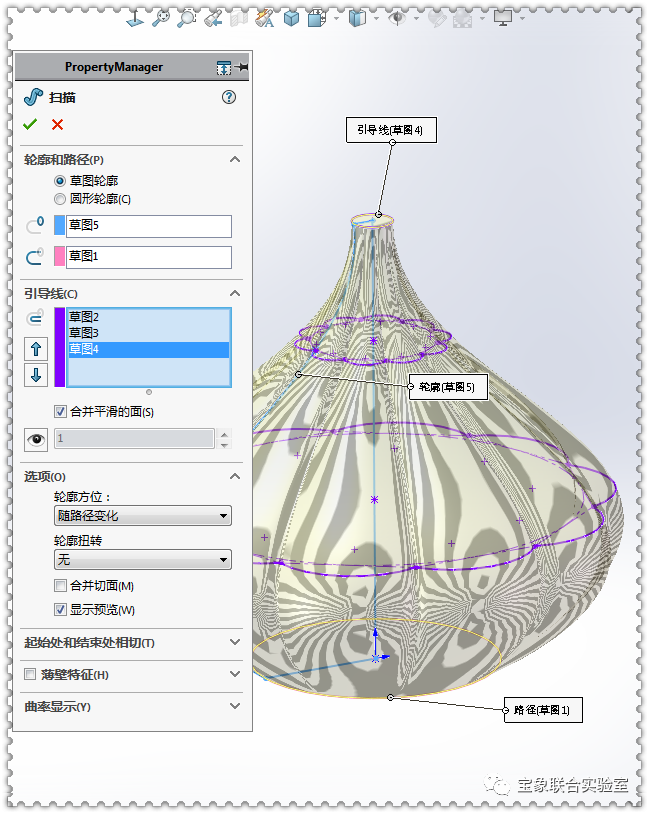Open the 轮廓方位 dropdown
This screenshot has height=814, width=649.
(143, 516)
